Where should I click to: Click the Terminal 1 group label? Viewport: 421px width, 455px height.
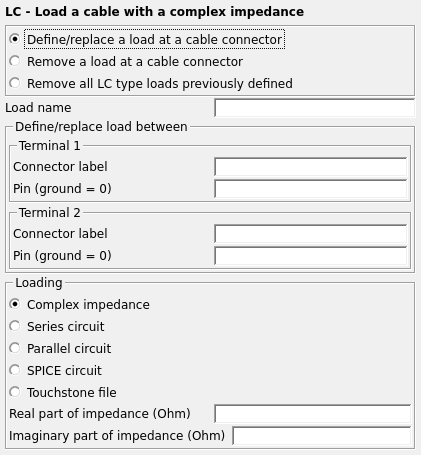pyautogui.click(x=50, y=146)
